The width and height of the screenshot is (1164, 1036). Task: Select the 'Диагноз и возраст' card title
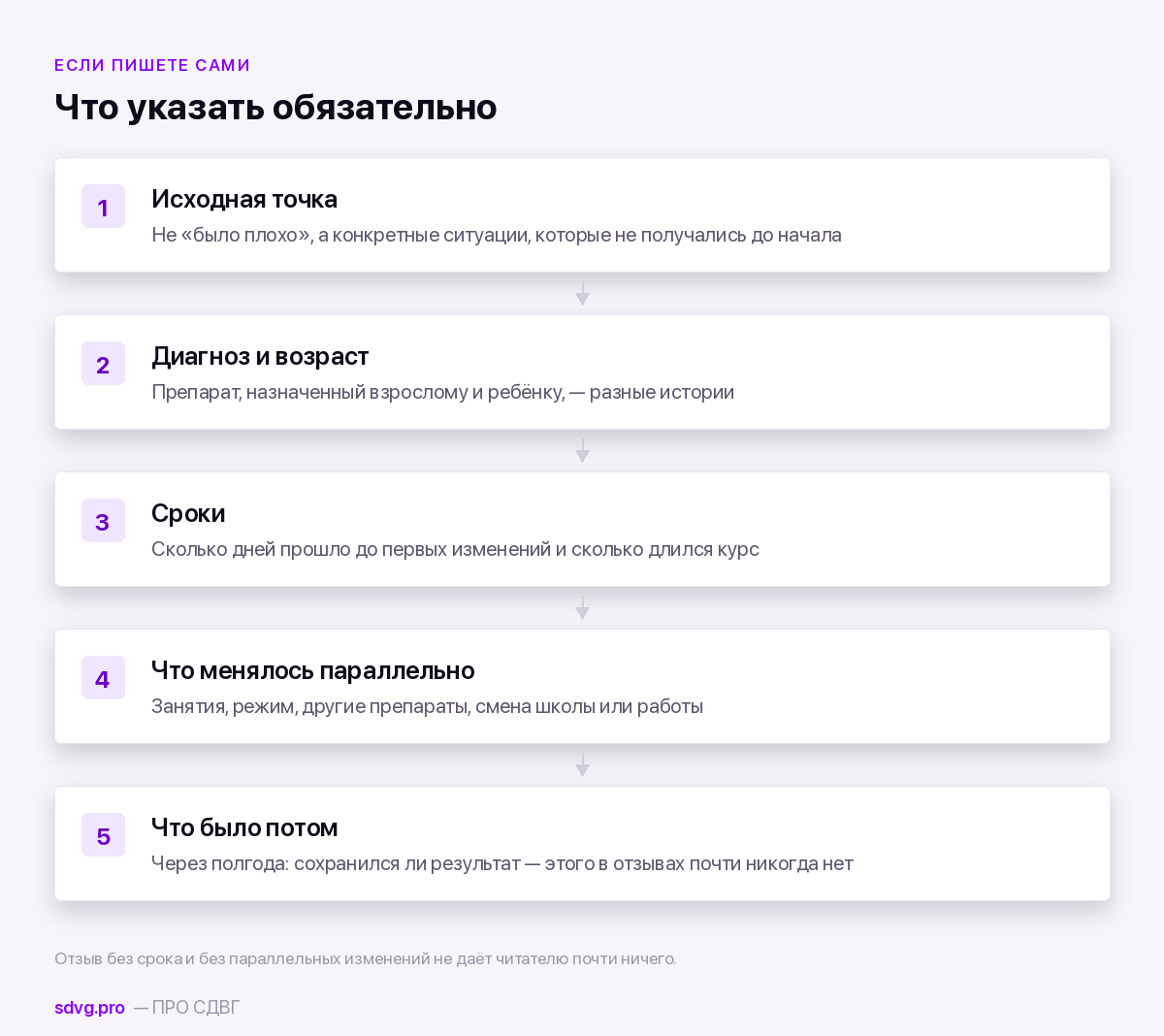coord(260,356)
